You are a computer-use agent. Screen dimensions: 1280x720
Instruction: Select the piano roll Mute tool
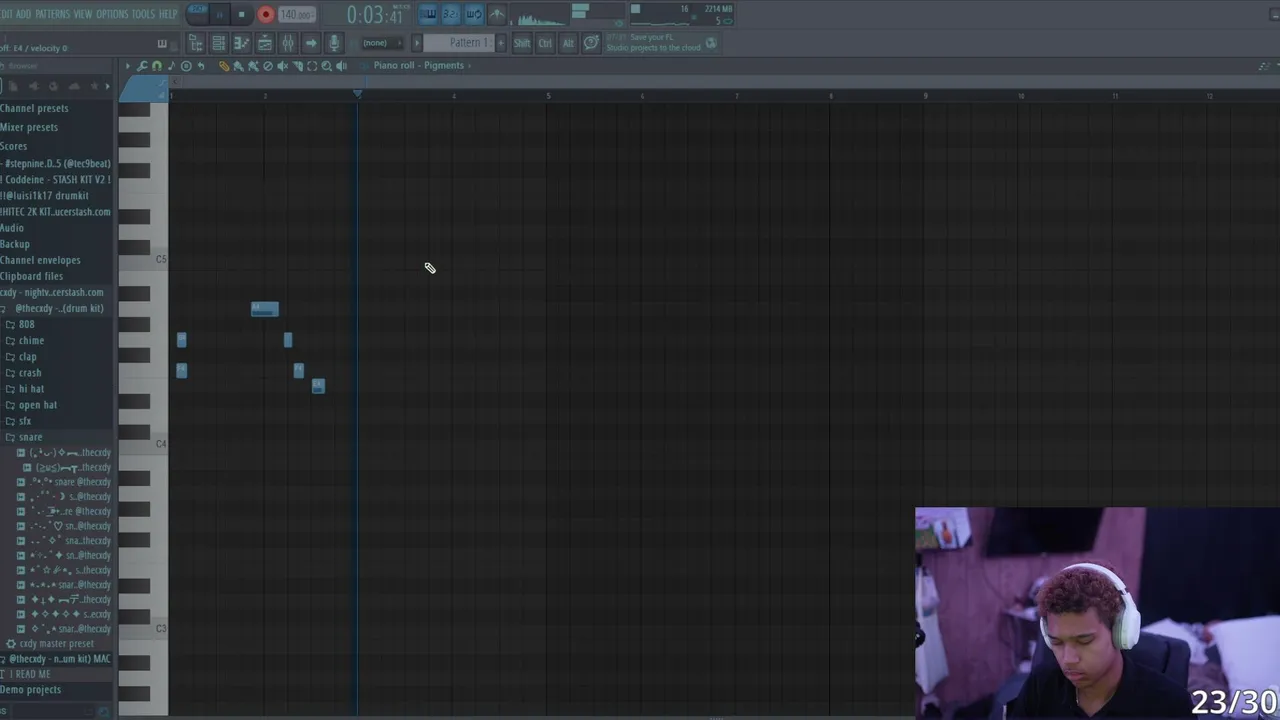point(282,66)
